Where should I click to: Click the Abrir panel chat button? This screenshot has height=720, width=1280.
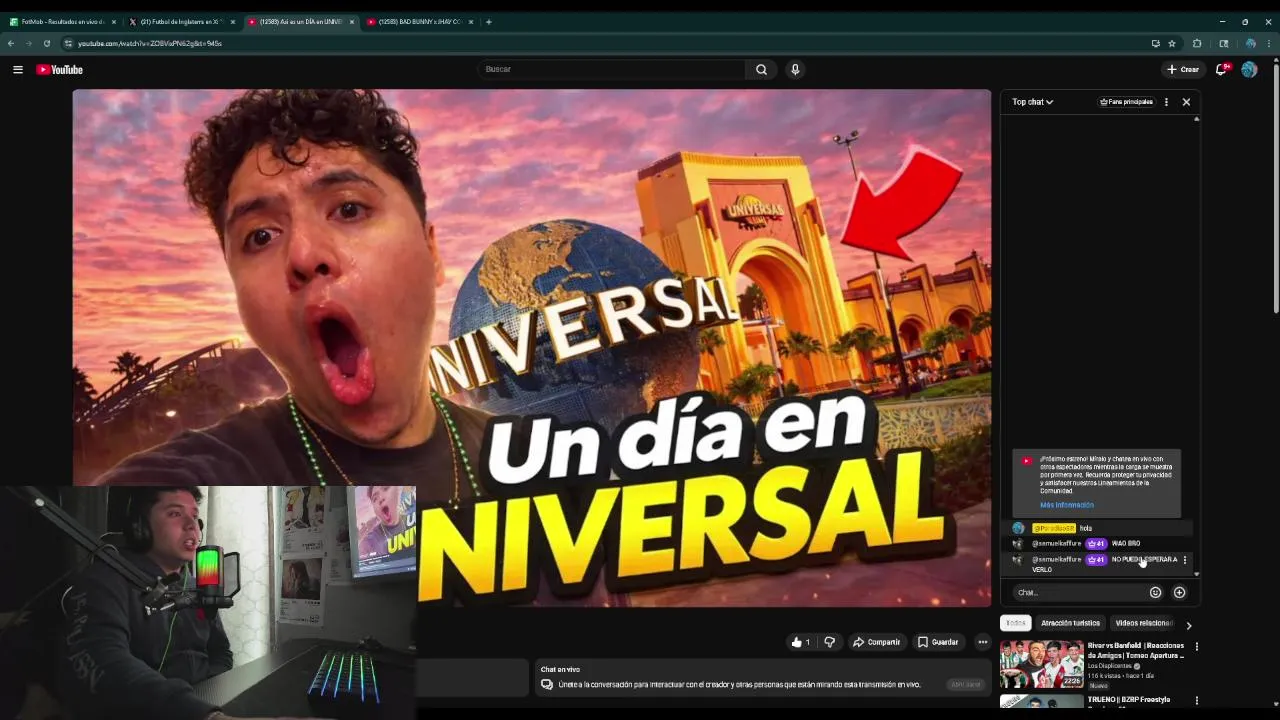pyautogui.click(x=965, y=685)
